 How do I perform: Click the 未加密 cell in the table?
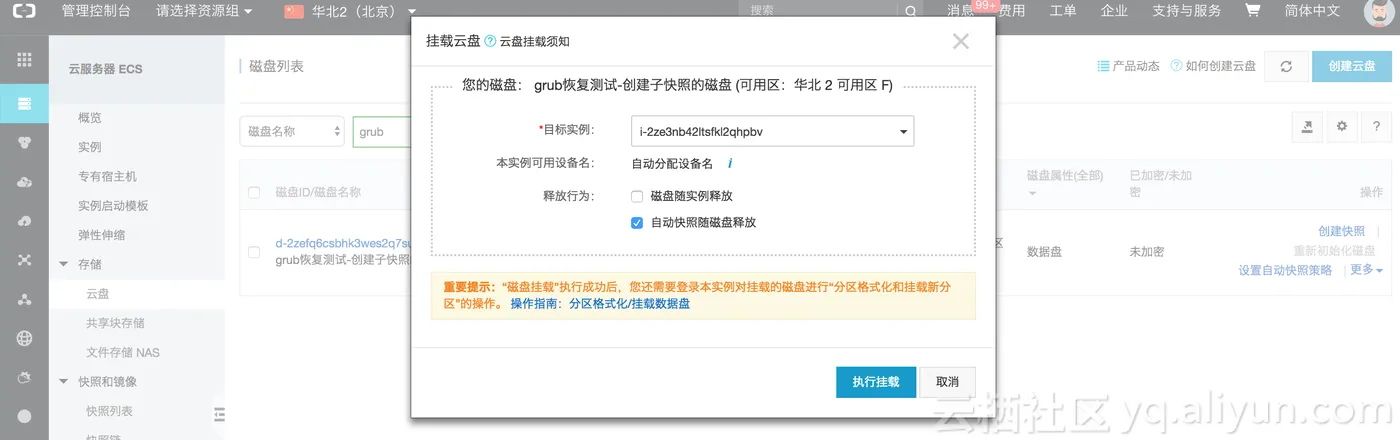(x=1146, y=252)
